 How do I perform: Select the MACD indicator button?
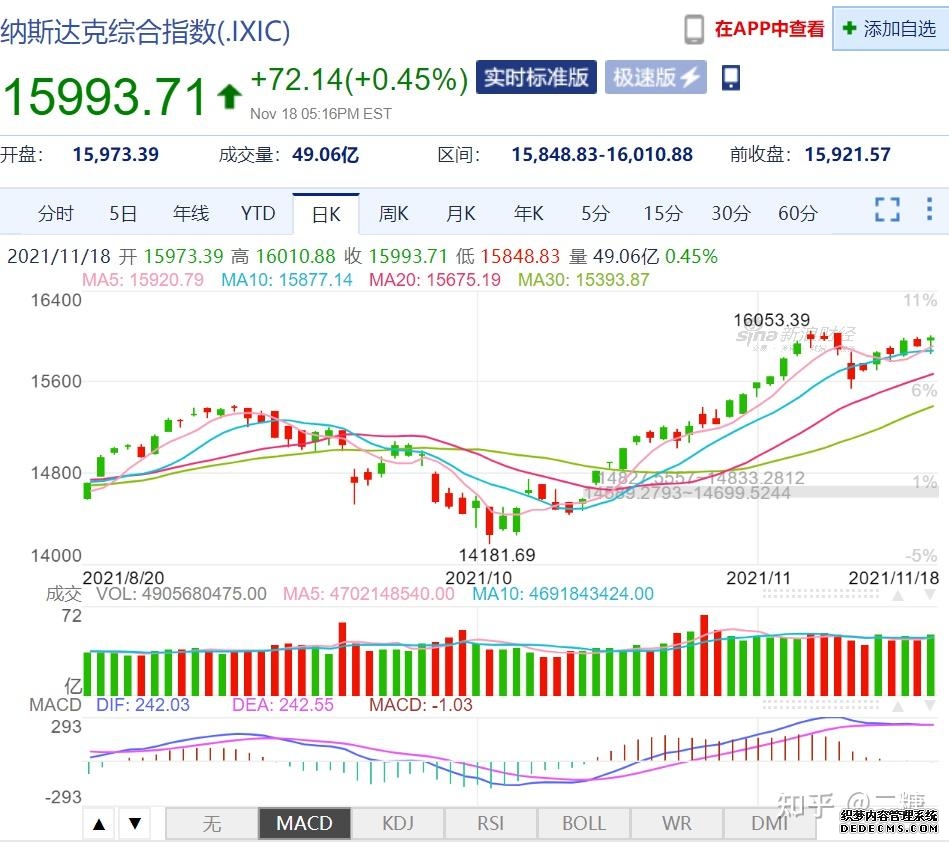coord(304,824)
